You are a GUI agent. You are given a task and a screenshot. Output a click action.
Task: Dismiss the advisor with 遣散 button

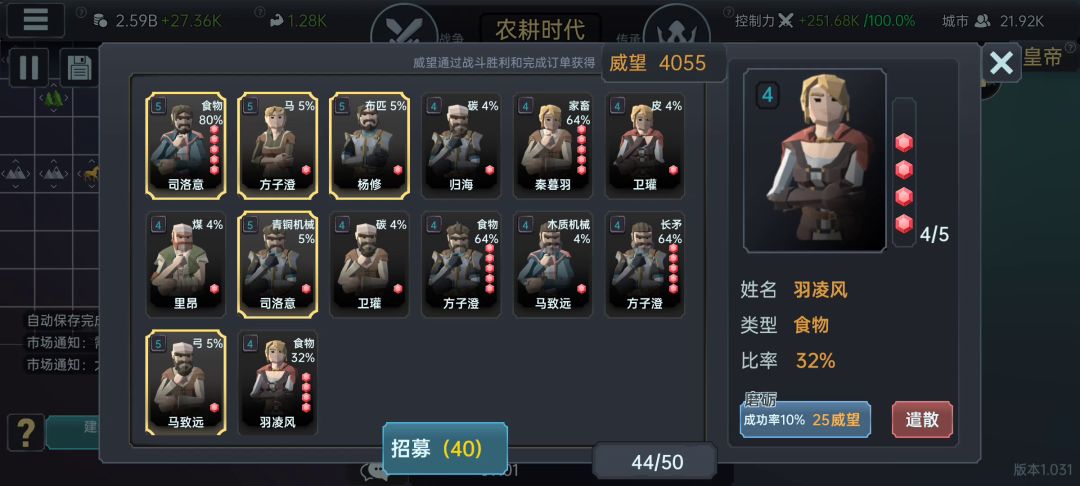pyautogui.click(x=922, y=419)
